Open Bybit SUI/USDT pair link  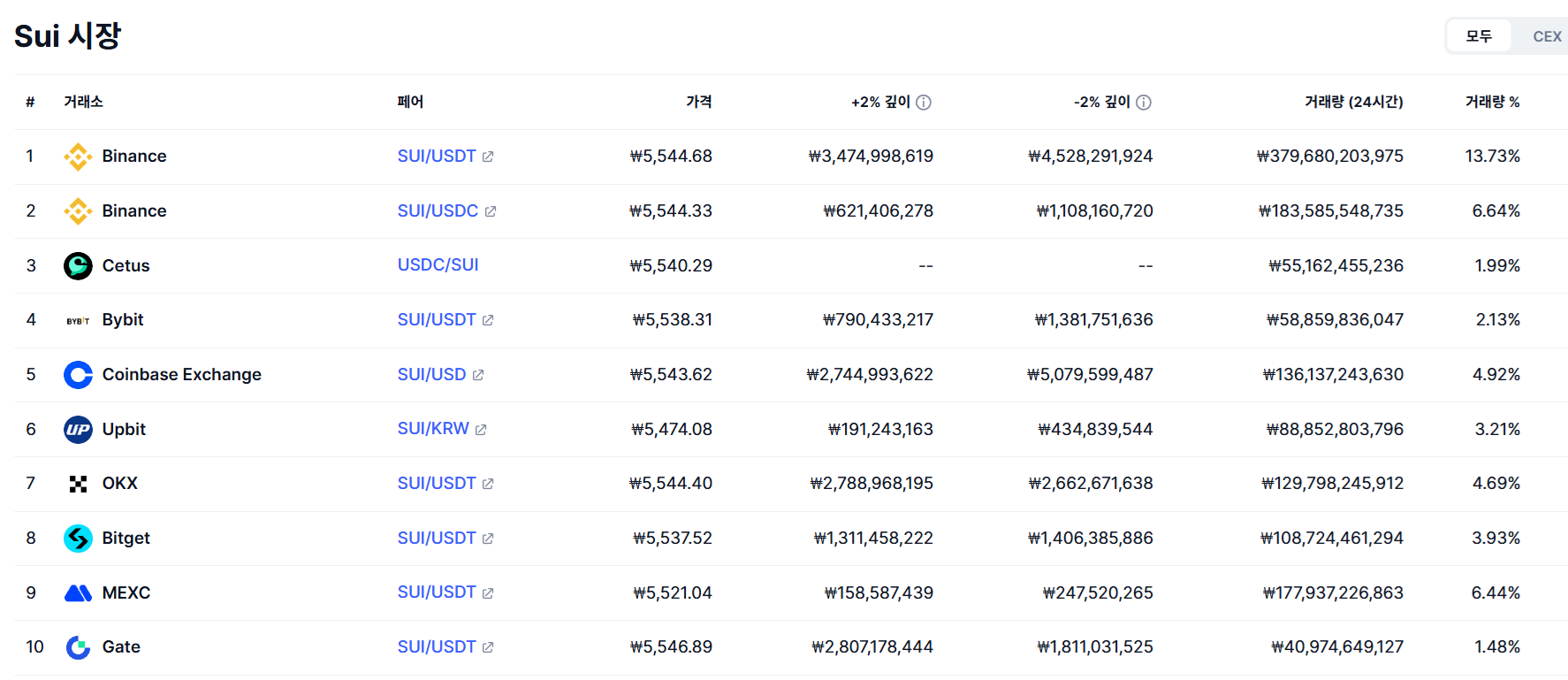[437, 319]
